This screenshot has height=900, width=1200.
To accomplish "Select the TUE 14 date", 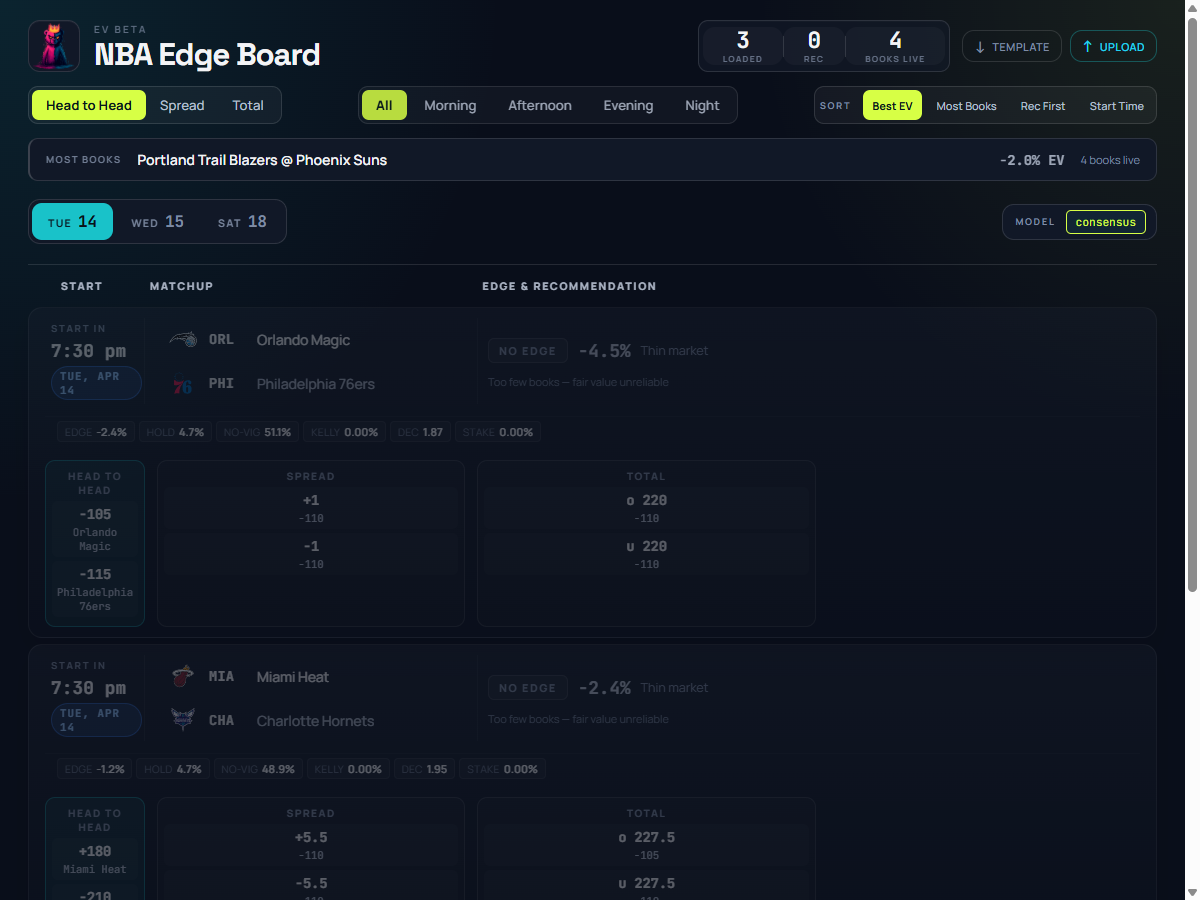I will [72, 222].
